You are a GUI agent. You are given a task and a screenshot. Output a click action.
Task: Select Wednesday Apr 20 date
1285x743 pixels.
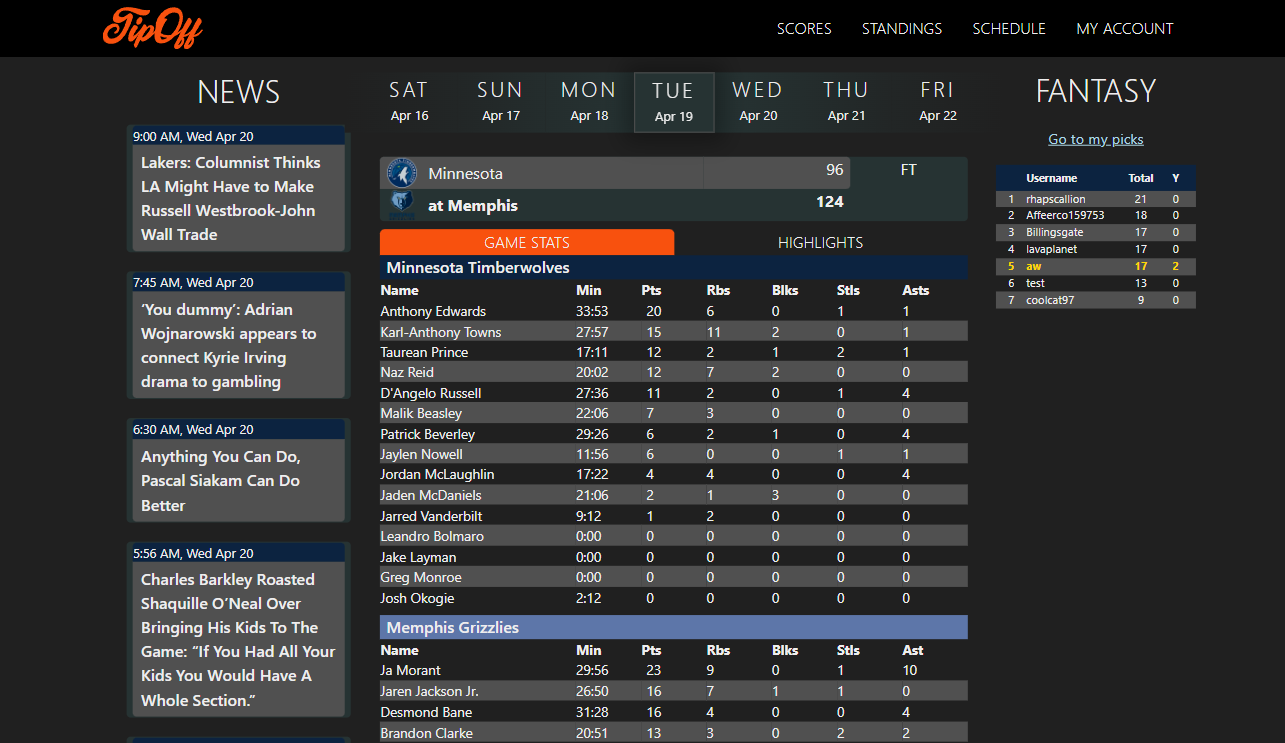(758, 102)
